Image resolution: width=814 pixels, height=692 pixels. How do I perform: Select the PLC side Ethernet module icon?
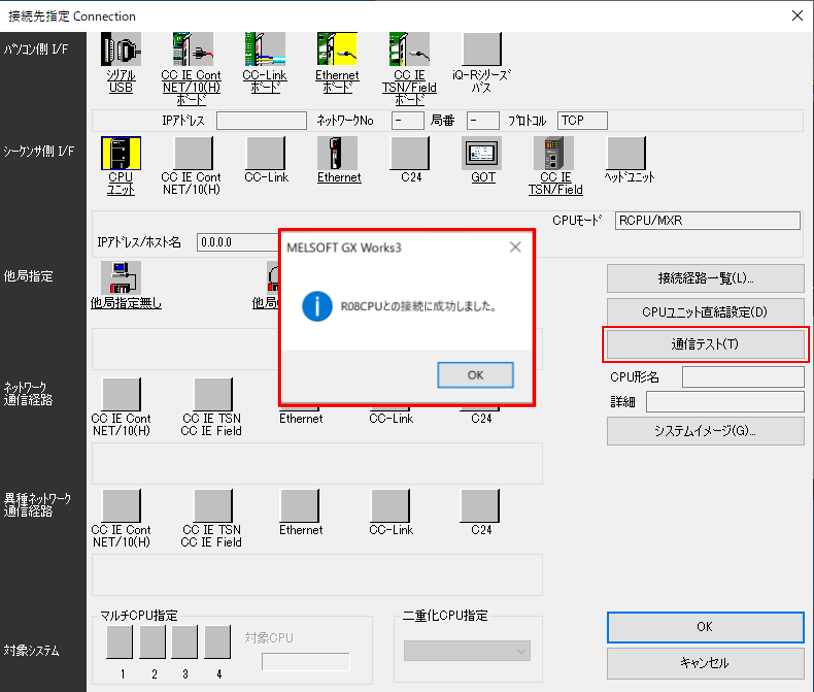(x=338, y=154)
